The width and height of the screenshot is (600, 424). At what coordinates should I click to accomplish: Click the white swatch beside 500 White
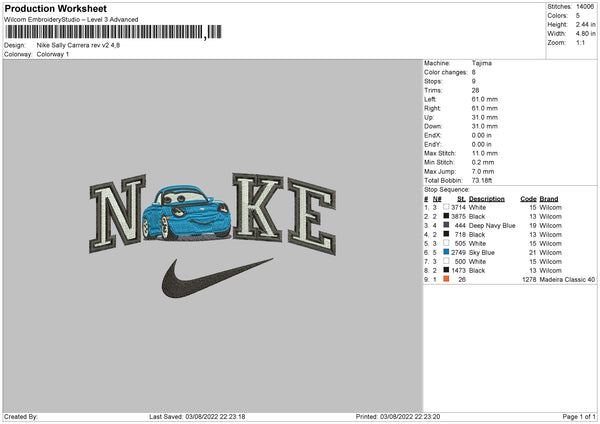(446, 261)
